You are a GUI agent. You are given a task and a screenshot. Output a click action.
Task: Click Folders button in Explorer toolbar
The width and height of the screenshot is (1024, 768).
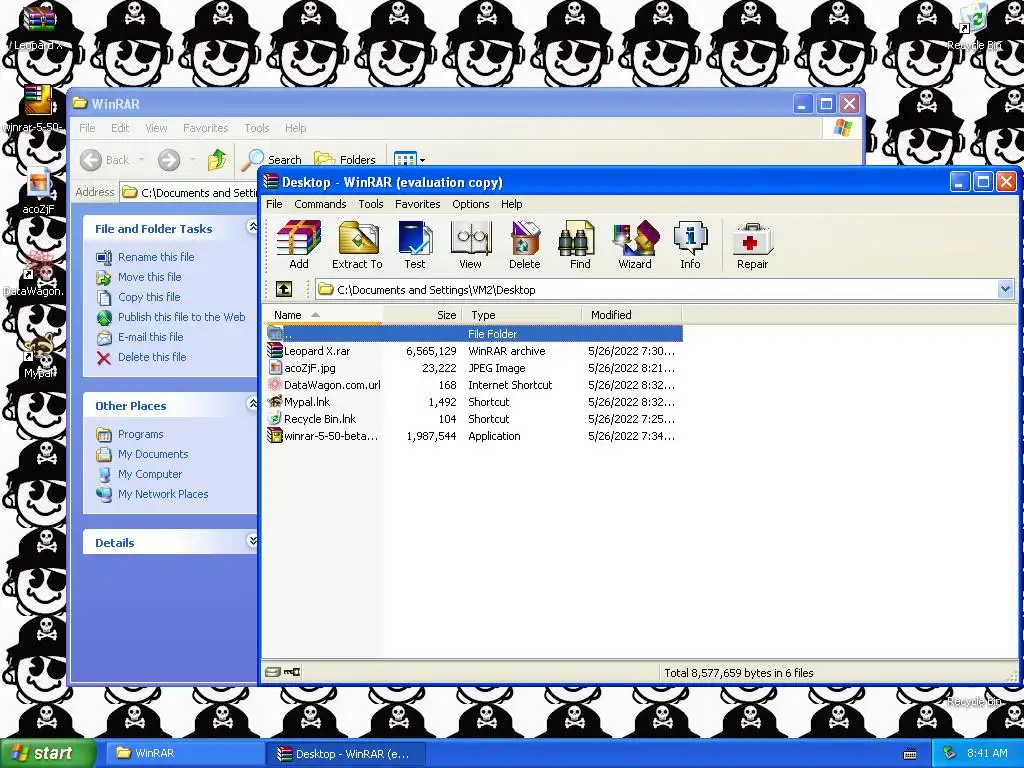(345, 160)
